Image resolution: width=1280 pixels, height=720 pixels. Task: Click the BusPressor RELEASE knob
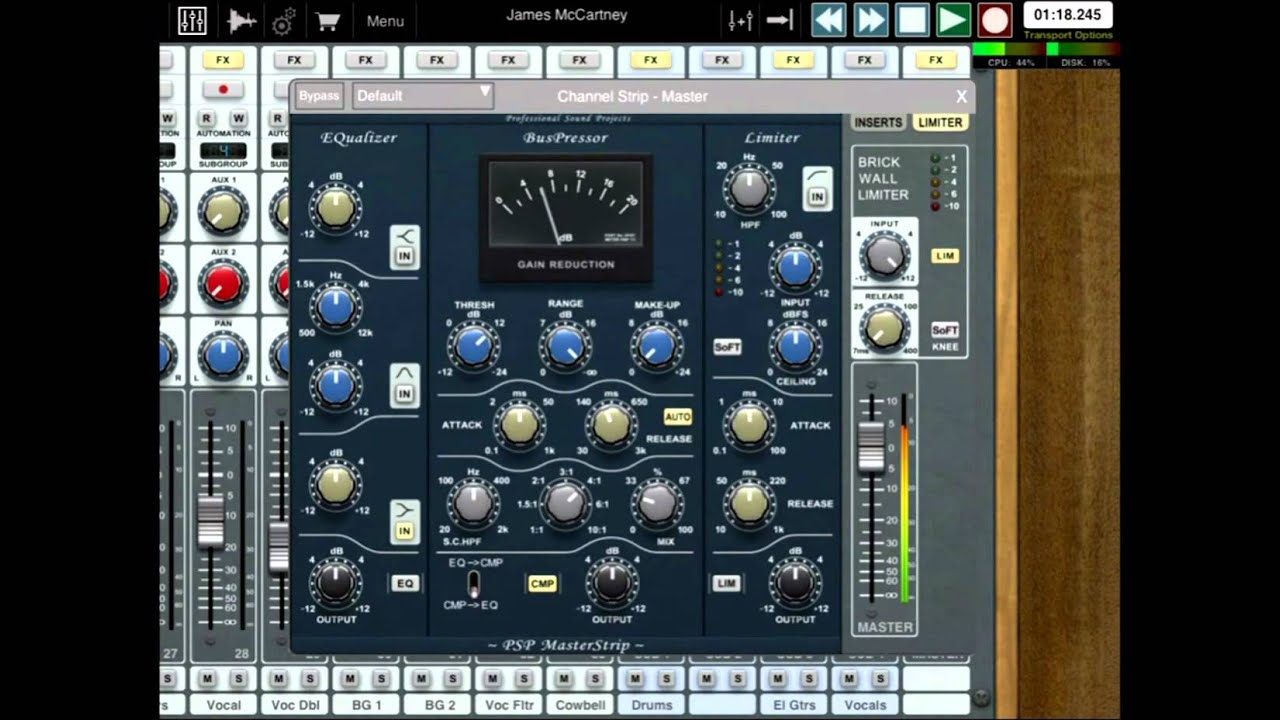point(611,425)
